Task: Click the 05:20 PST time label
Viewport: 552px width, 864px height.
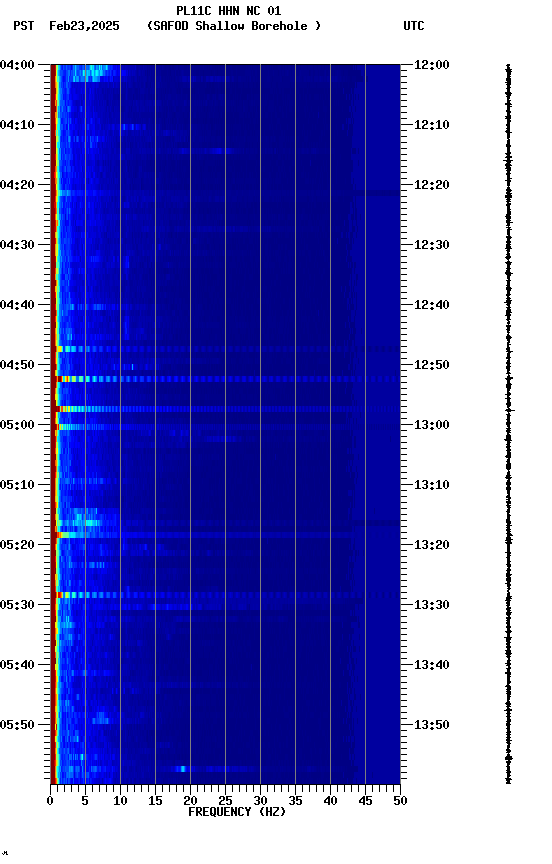Action: click(x=17, y=546)
